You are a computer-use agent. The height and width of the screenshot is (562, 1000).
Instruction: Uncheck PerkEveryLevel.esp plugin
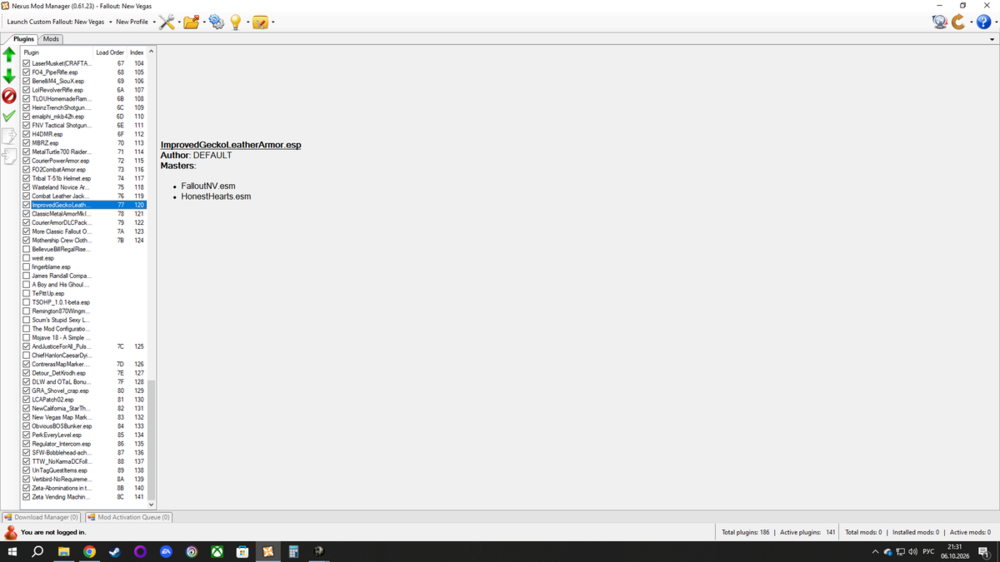click(26, 434)
